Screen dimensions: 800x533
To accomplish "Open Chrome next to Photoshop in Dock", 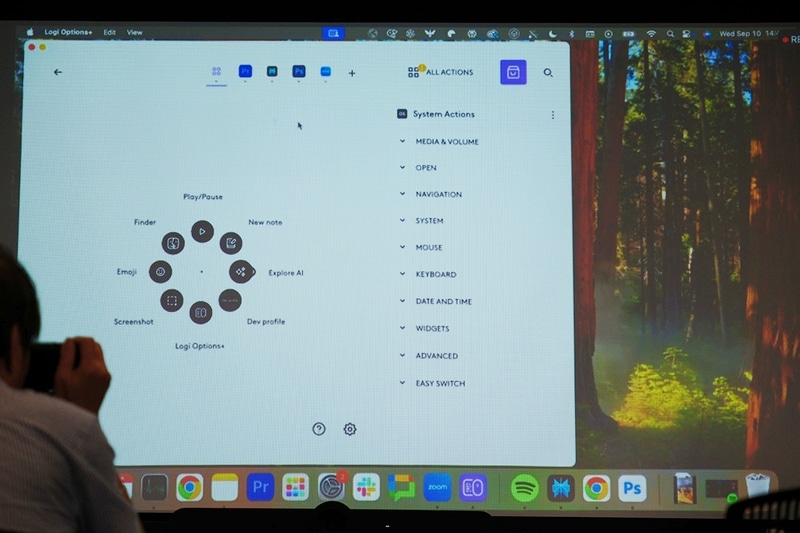I will pyautogui.click(x=596, y=489).
